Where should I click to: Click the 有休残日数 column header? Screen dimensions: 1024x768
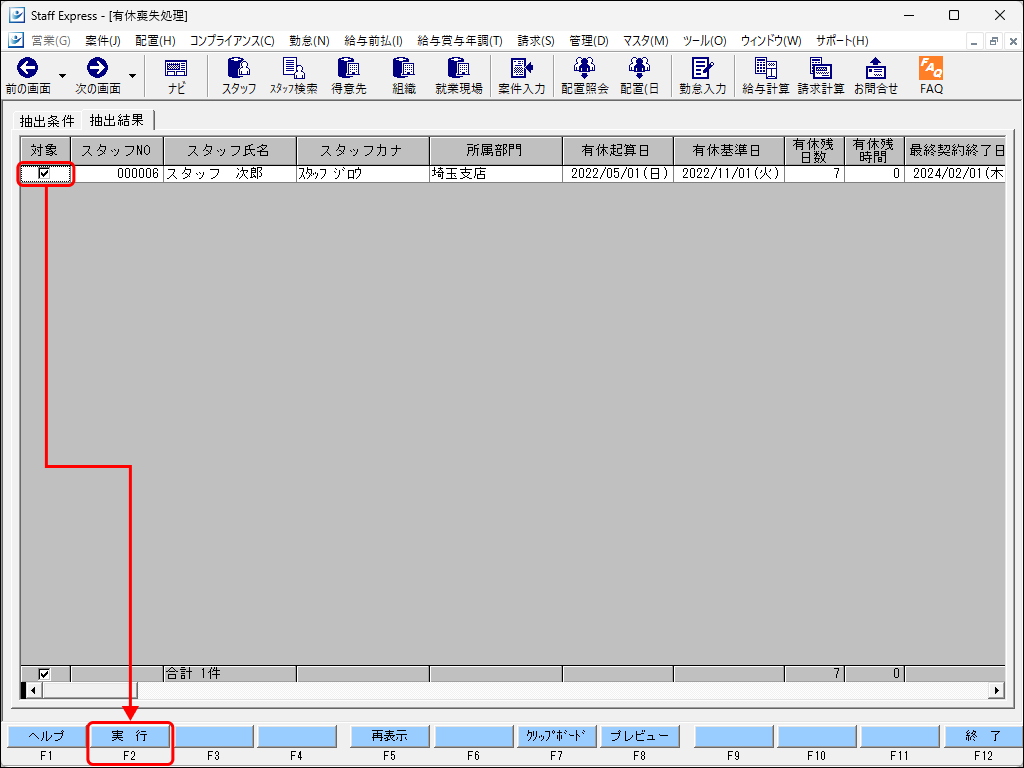click(814, 151)
